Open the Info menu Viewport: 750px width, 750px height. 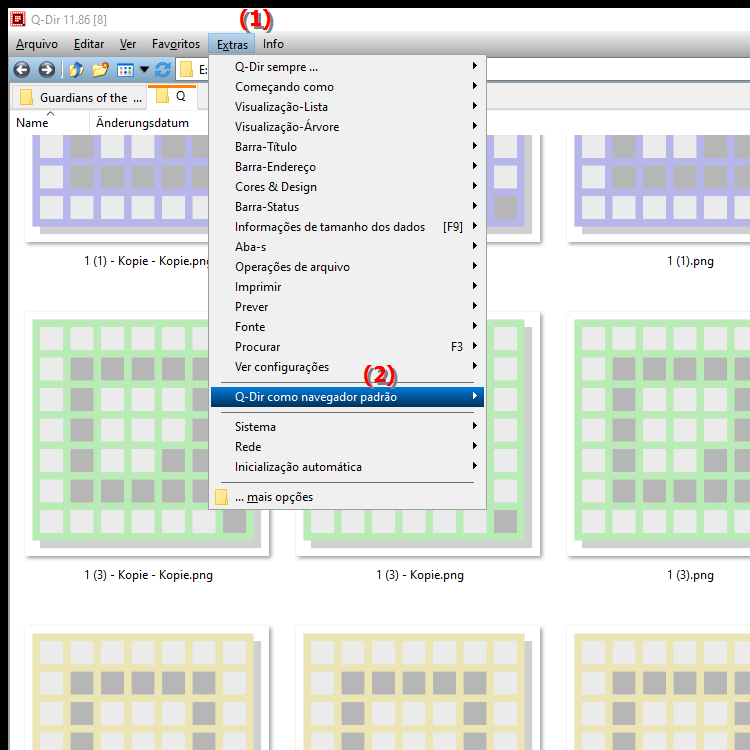pyautogui.click(x=273, y=44)
